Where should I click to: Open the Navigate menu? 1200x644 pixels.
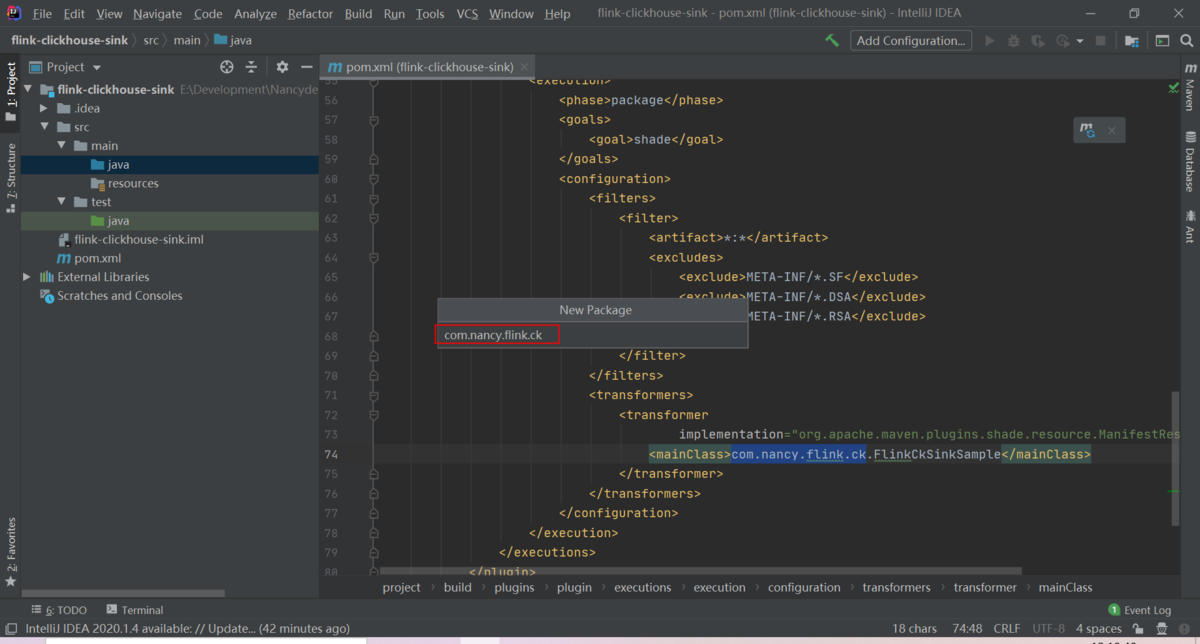pyautogui.click(x=157, y=14)
